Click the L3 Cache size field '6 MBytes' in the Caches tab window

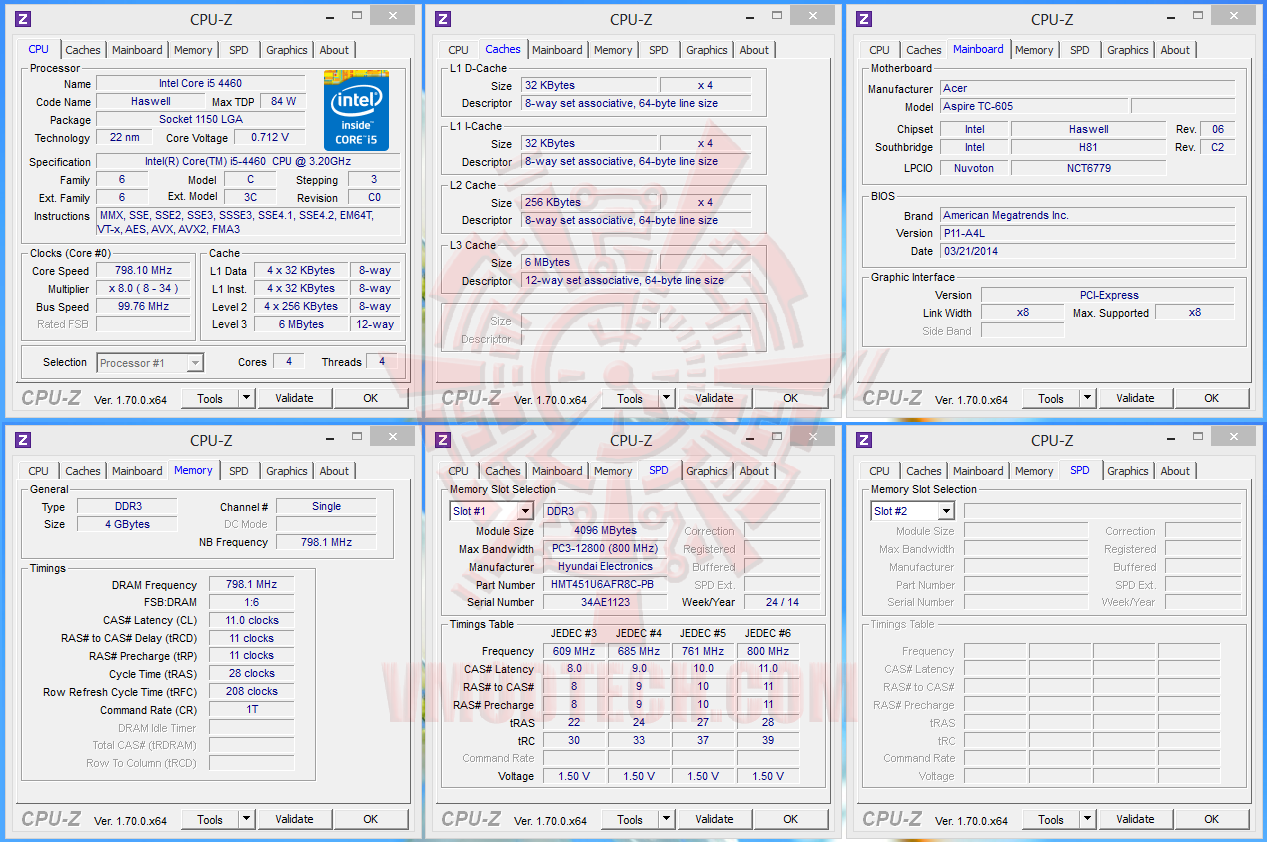589,262
